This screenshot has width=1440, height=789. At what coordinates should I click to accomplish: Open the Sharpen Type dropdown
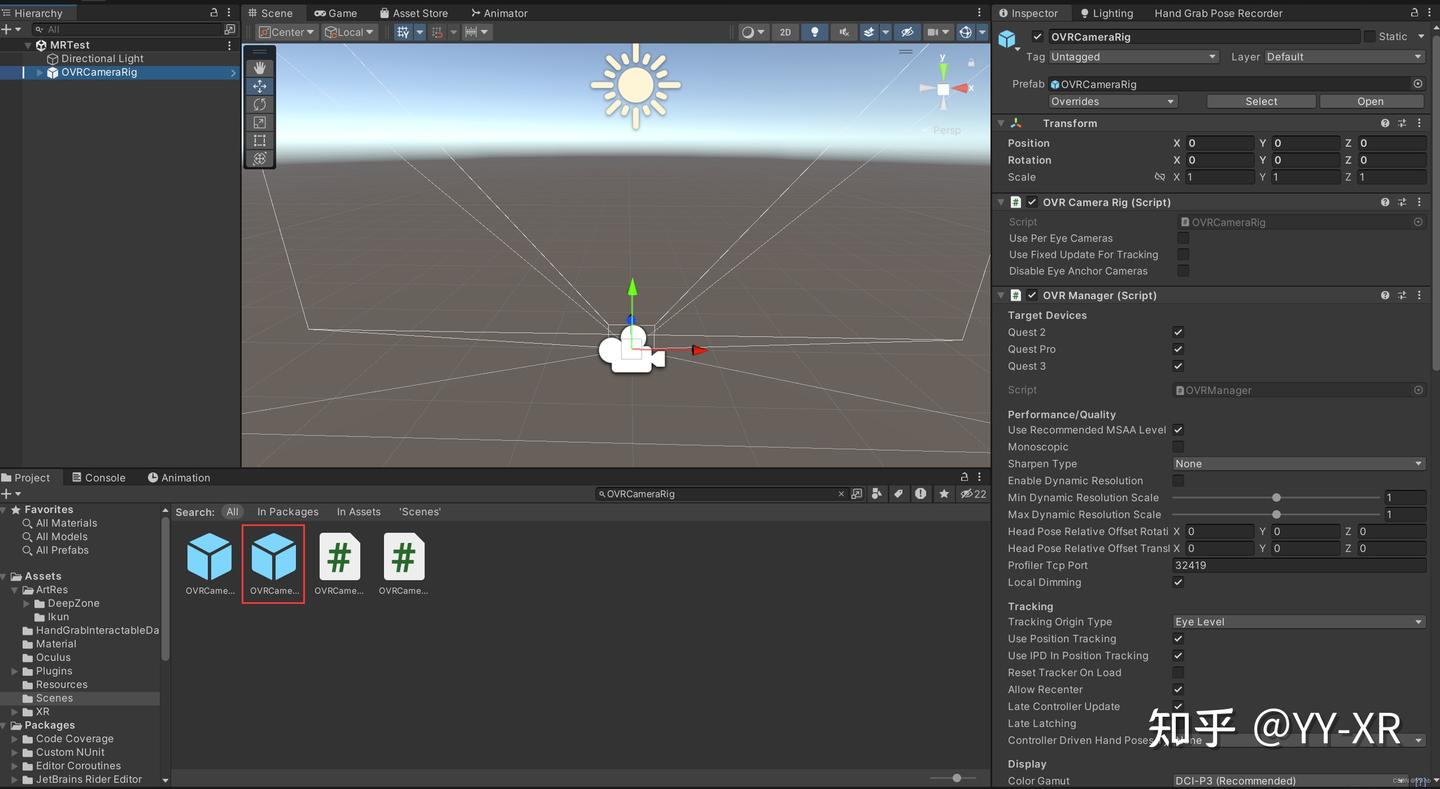pos(1298,463)
